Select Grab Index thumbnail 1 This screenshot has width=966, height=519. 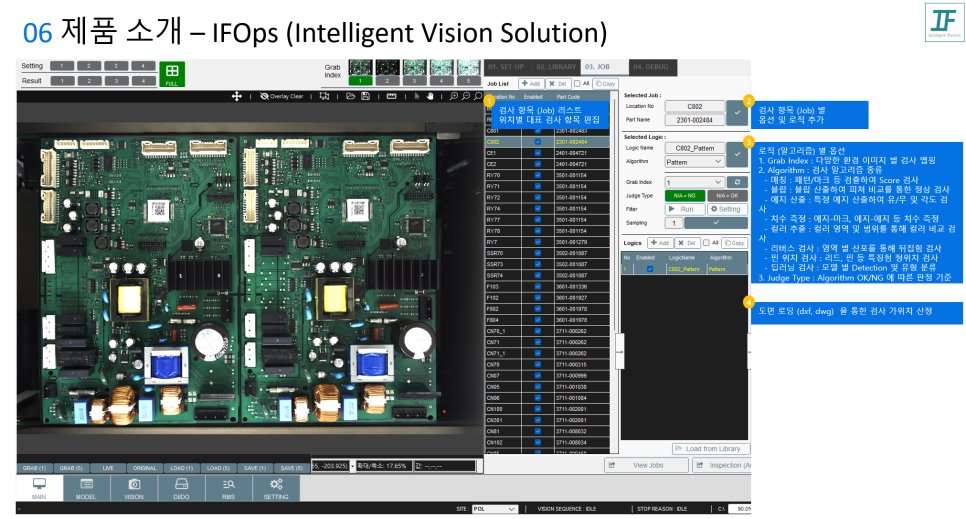tap(360, 68)
